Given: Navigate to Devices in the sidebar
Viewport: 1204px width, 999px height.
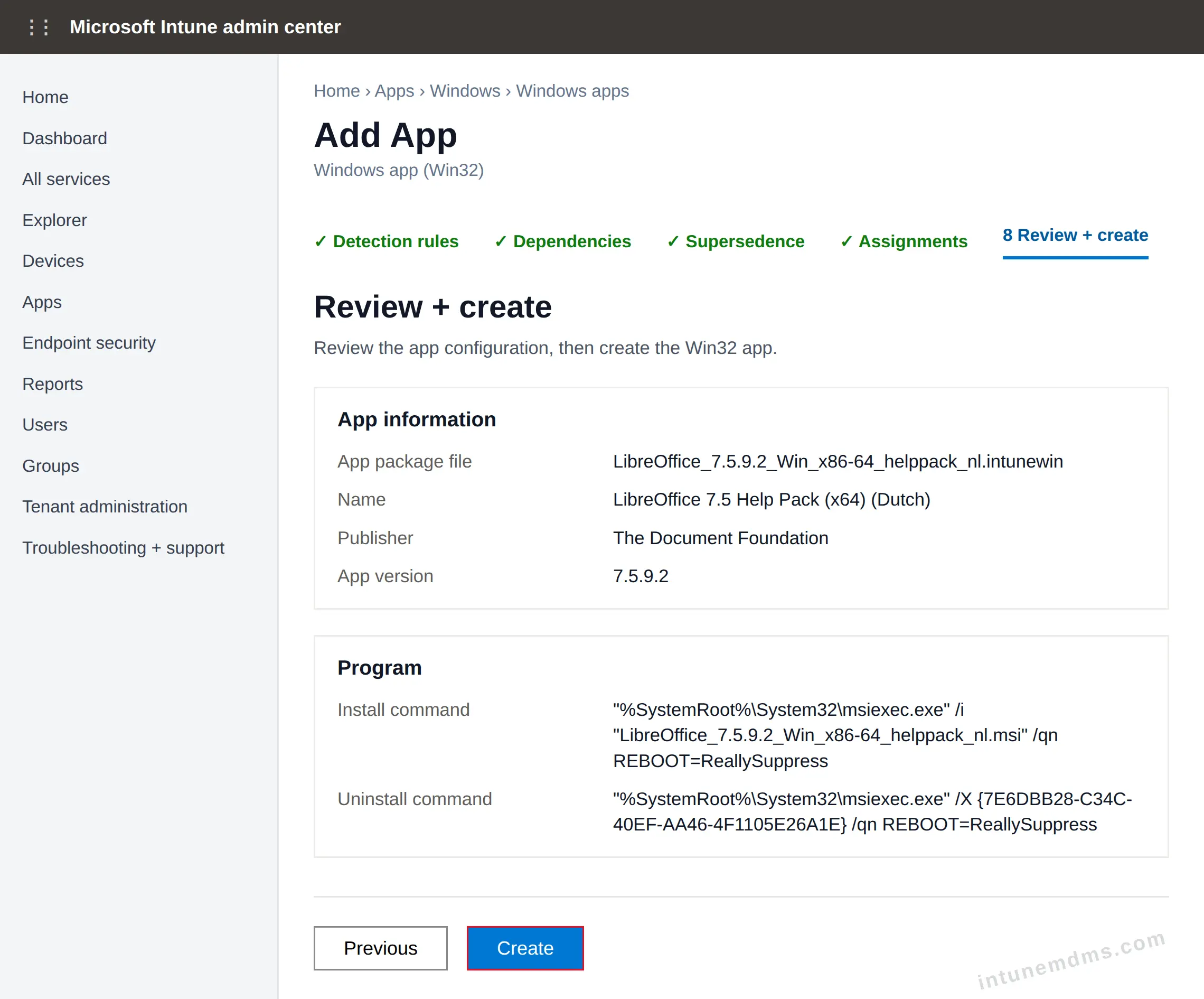Looking at the screenshot, I should point(53,261).
